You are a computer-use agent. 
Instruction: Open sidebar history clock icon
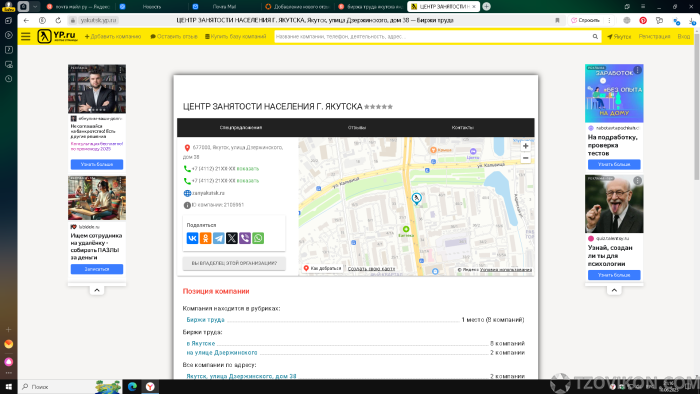(x=8, y=79)
